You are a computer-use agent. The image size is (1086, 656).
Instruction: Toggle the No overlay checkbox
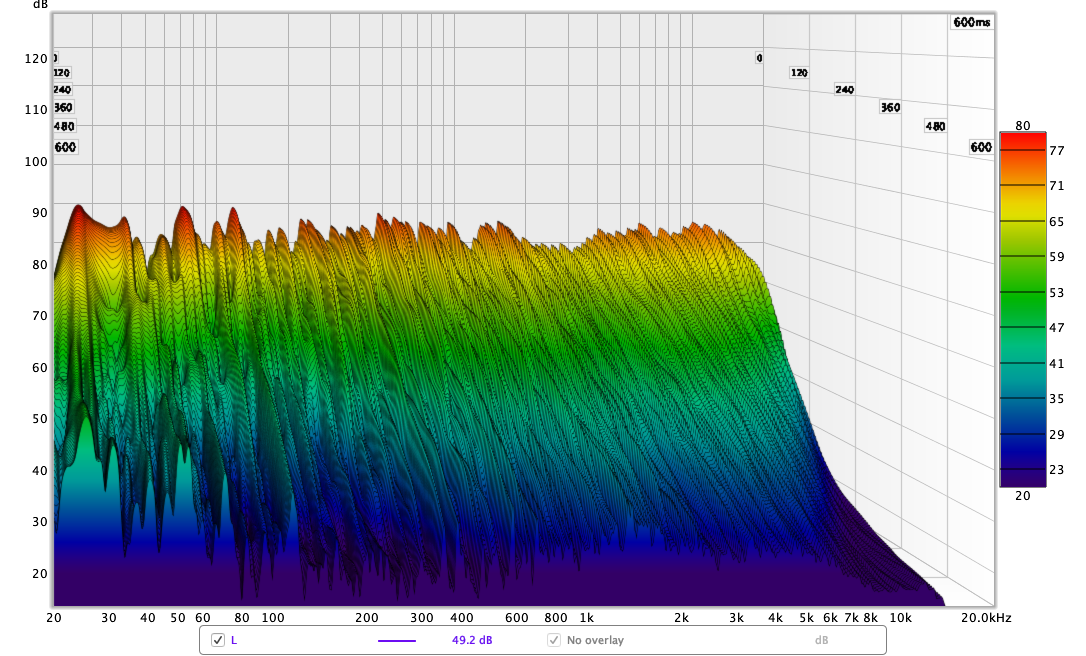click(x=554, y=640)
